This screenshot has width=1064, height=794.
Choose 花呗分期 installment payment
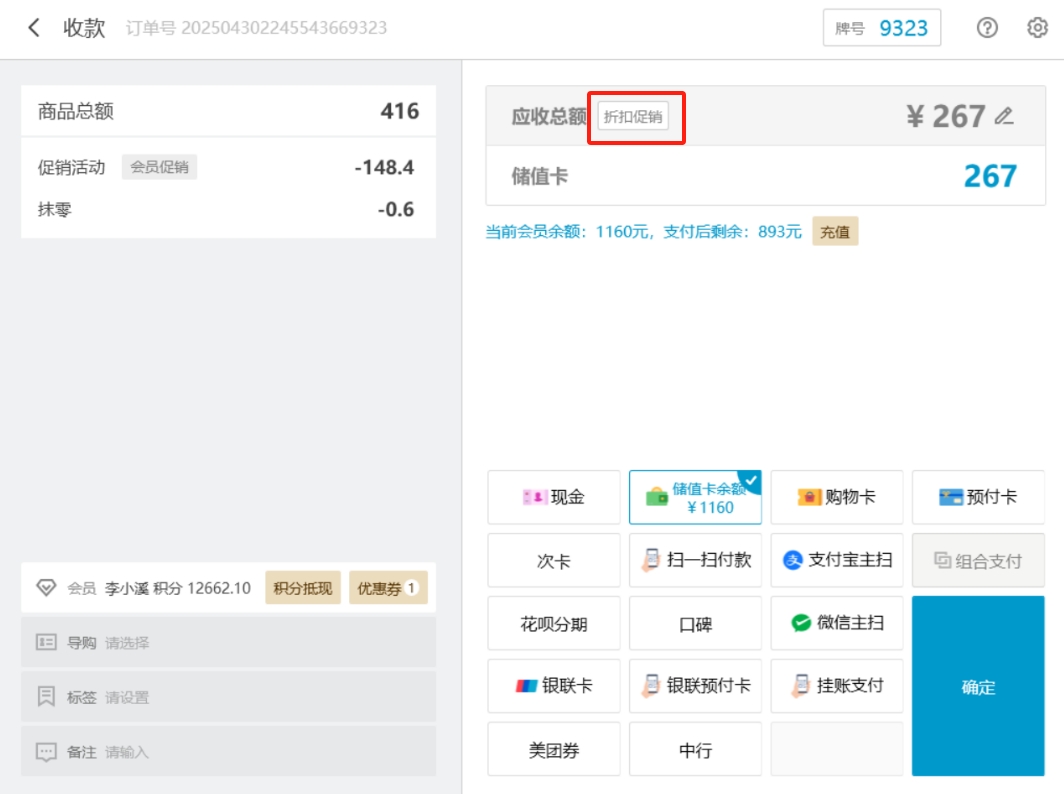[x=554, y=624]
